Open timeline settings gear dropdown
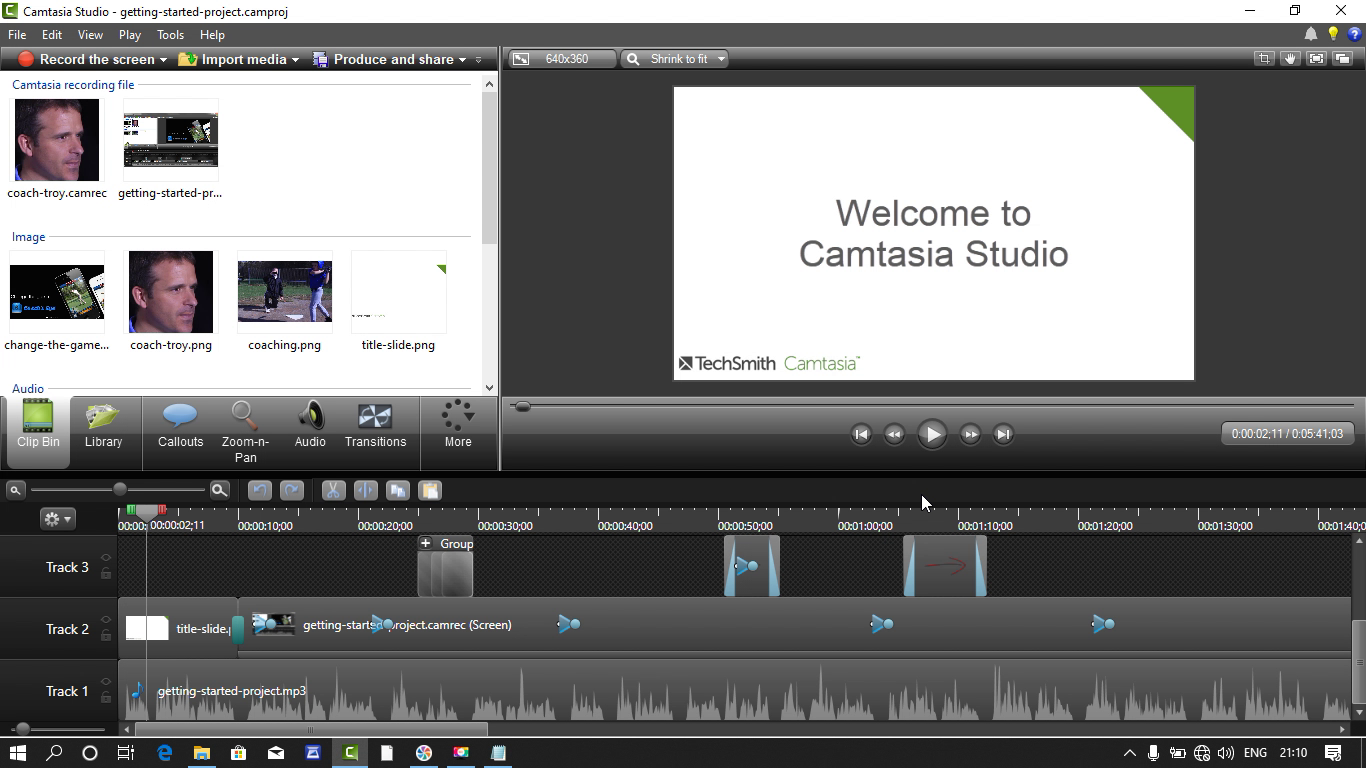 coord(57,519)
